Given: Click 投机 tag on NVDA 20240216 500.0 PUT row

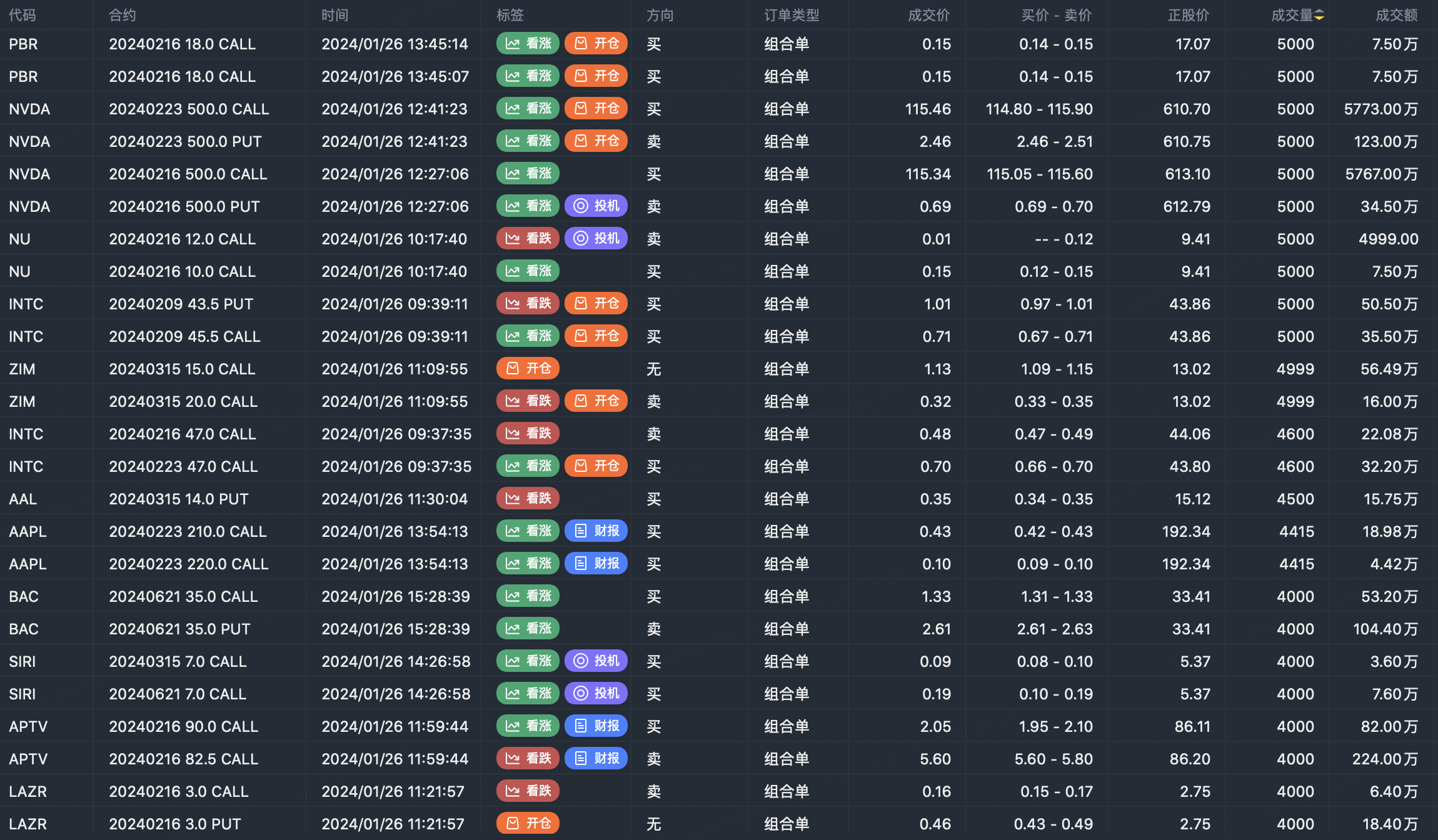Looking at the screenshot, I should point(596,206).
